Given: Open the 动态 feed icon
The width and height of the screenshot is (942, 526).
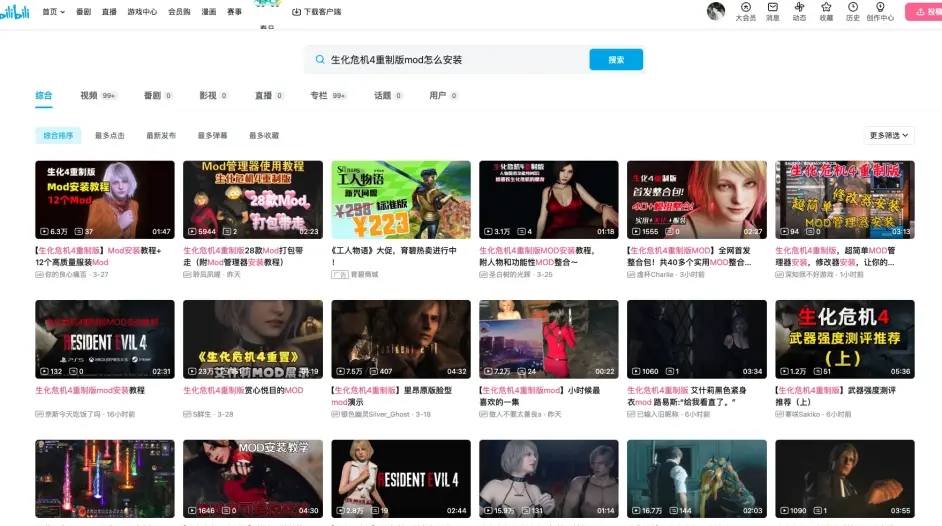Looking at the screenshot, I should tap(799, 11).
